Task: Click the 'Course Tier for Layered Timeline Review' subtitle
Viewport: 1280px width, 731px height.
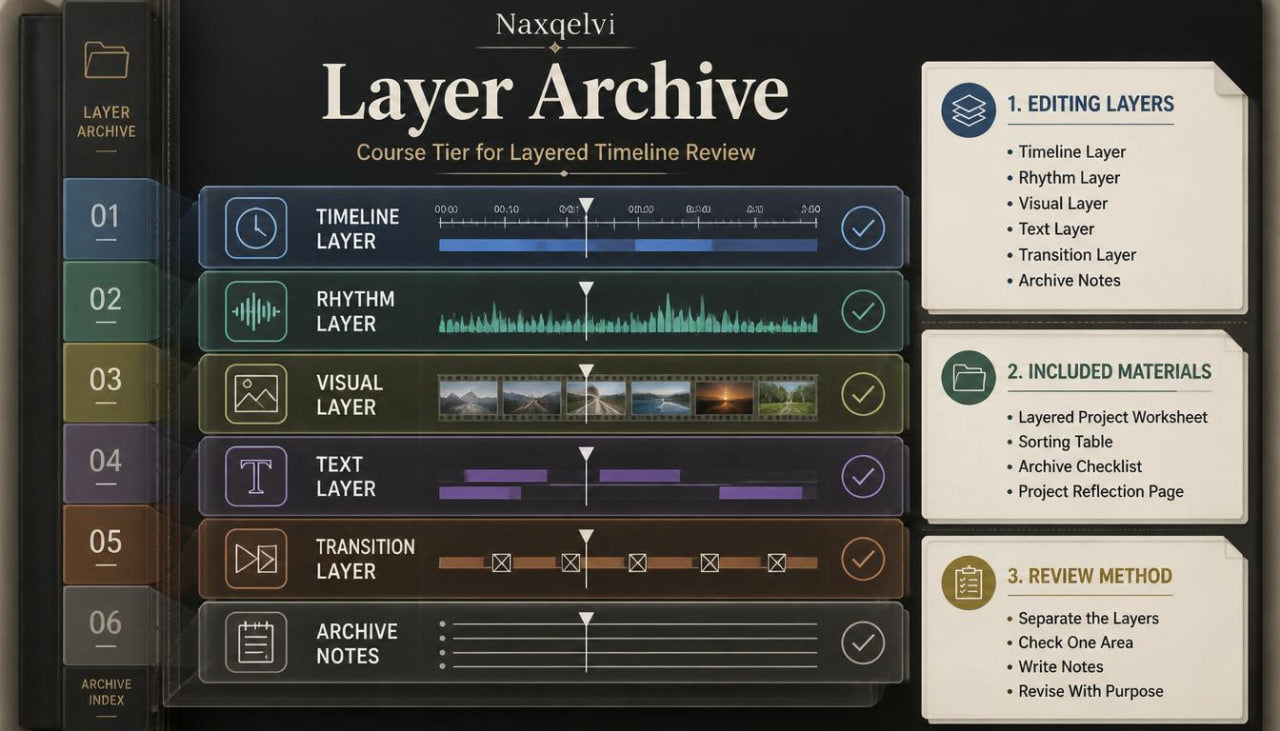Action: tap(556, 153)
